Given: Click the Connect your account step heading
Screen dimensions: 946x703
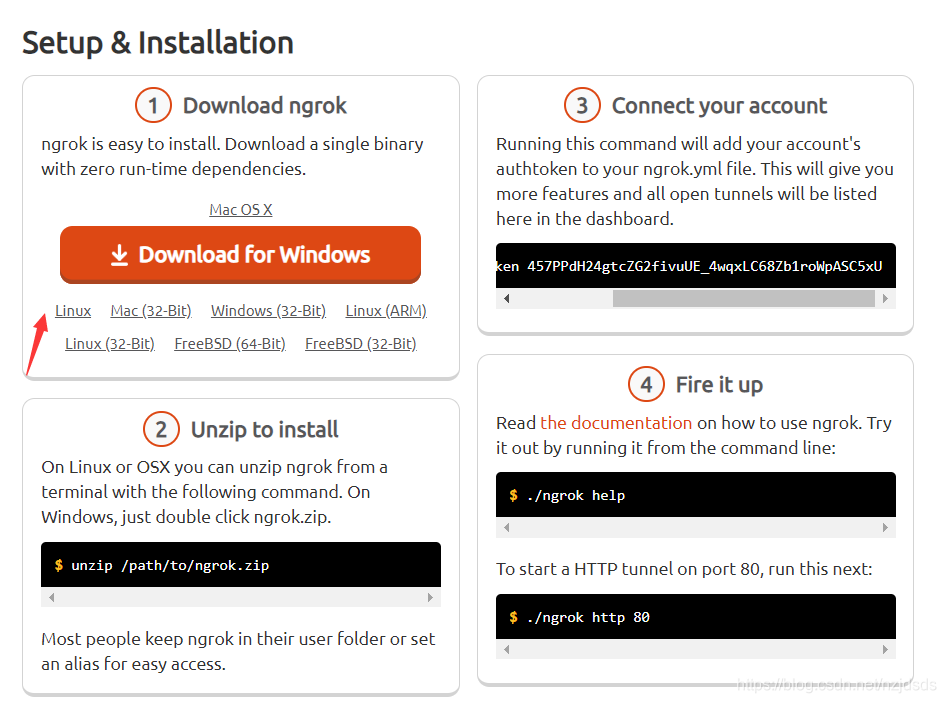Looking at the screenshot, I should 719,106.
